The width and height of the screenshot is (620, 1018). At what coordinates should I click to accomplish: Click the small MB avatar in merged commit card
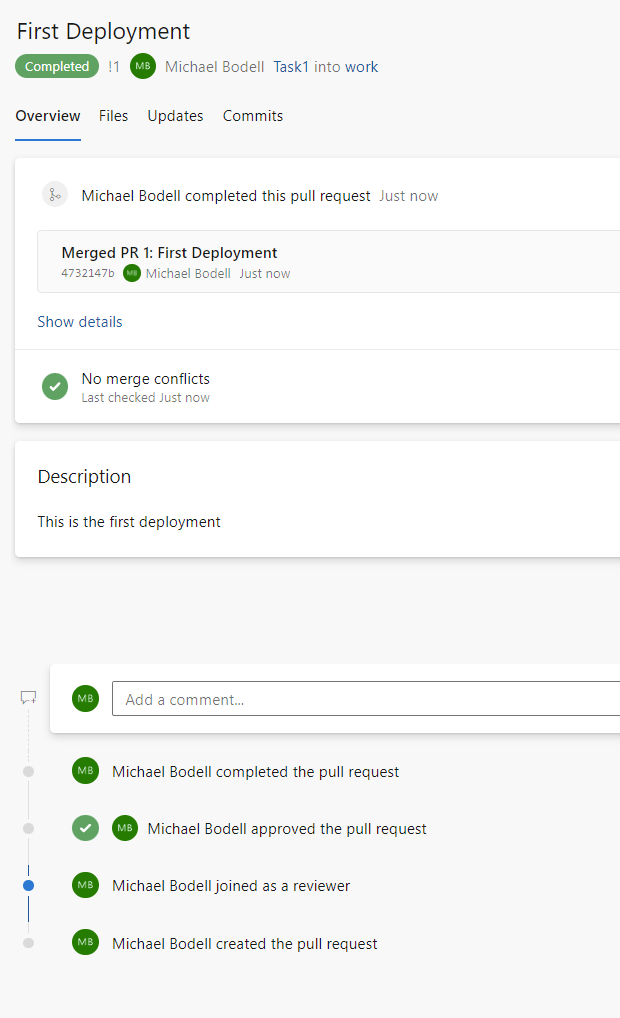pyautogui.click(x=132, y=273)
